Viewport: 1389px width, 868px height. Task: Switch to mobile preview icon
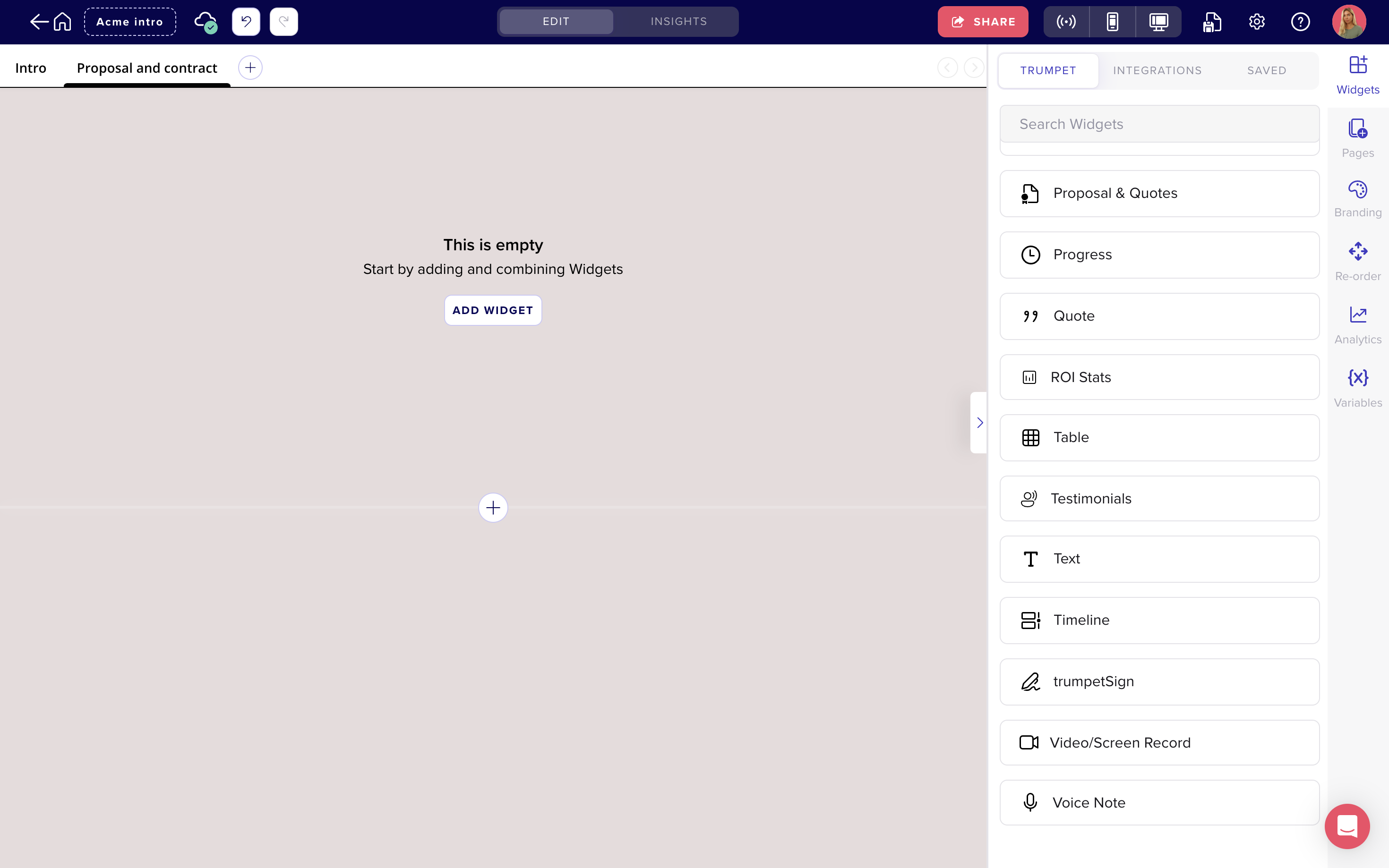(x=1112, y=22)
